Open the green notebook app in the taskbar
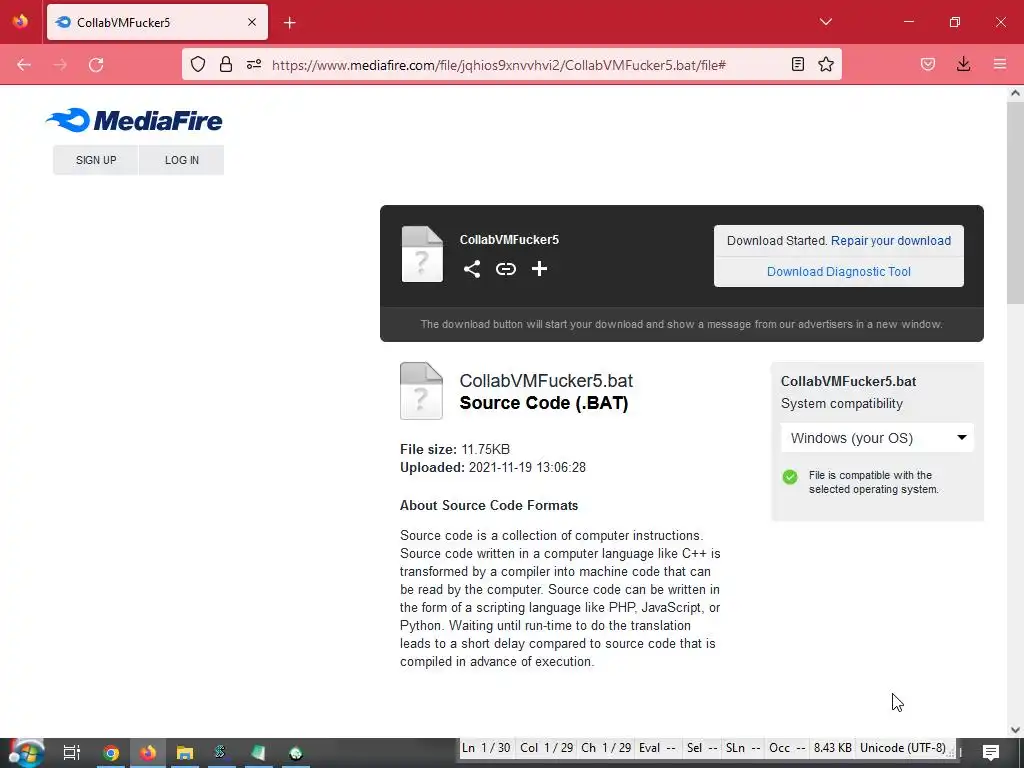This screenshot has height=768, width=1024. coord(258,753)
